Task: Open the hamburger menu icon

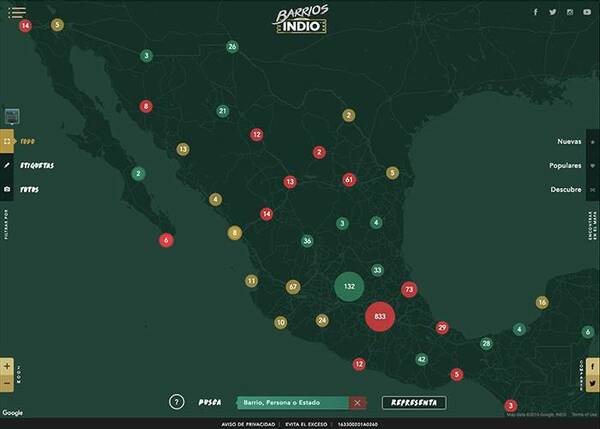Action: [x=17, y=12]
